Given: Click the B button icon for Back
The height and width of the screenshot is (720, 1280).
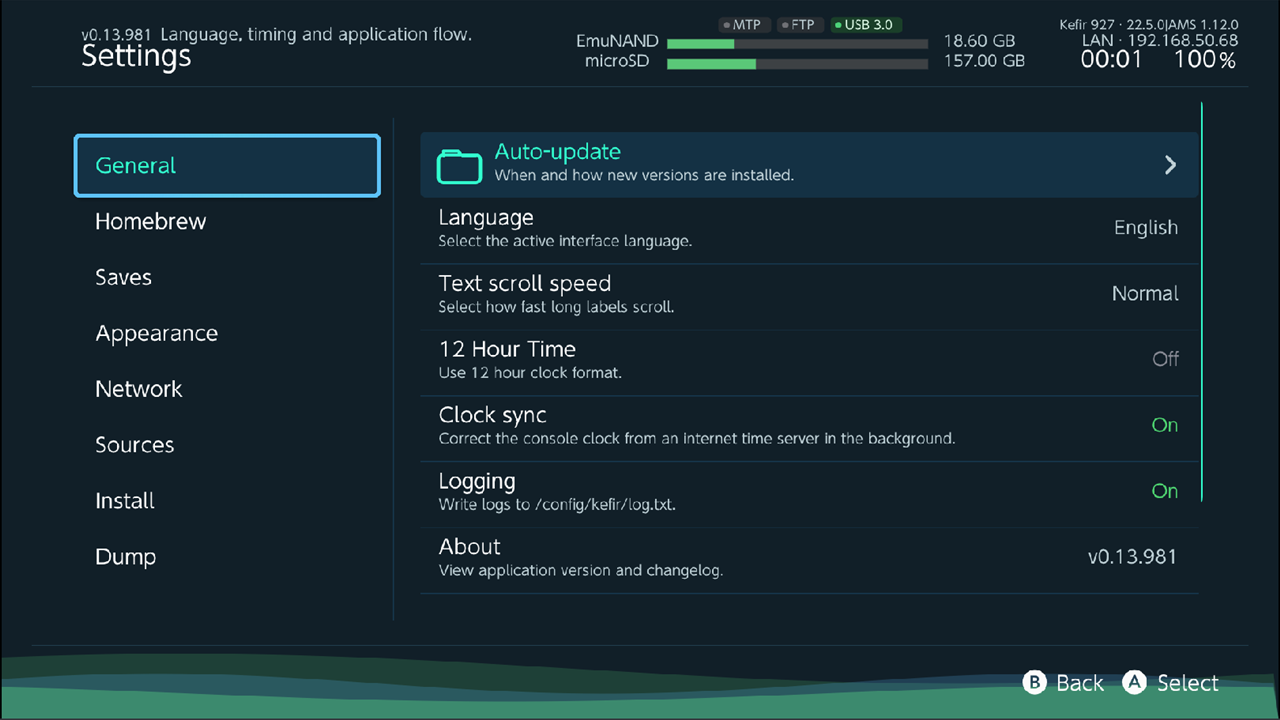Looking at the screenshot, I should point(1034,682).
